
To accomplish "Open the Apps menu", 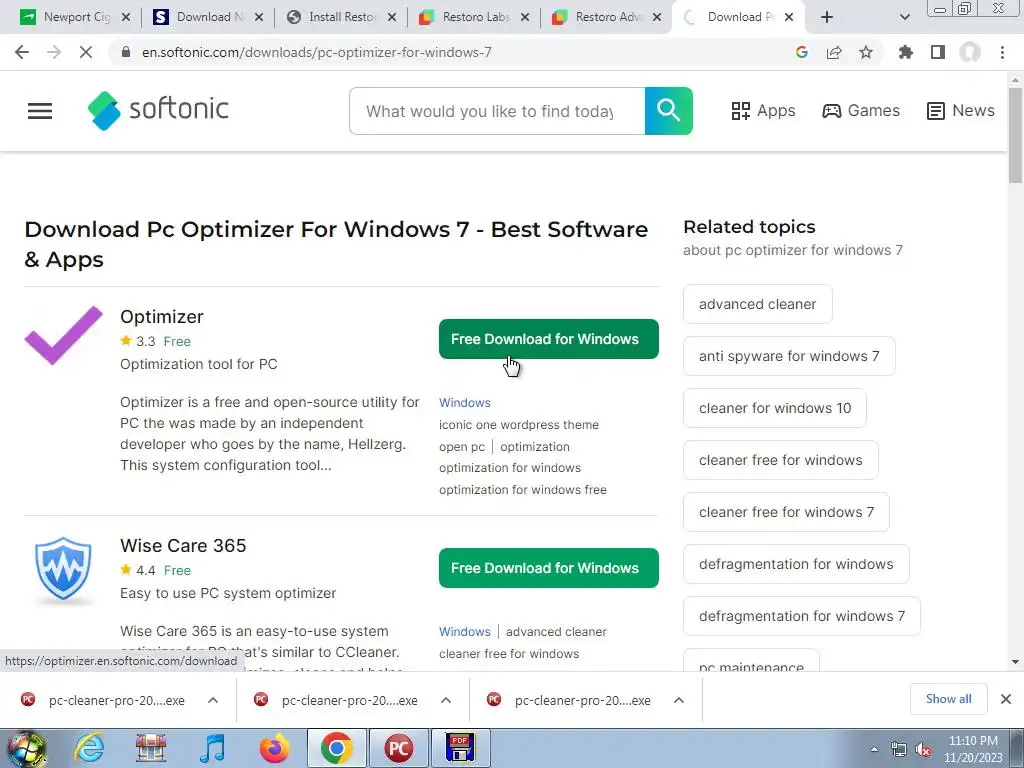I will 763,110.
